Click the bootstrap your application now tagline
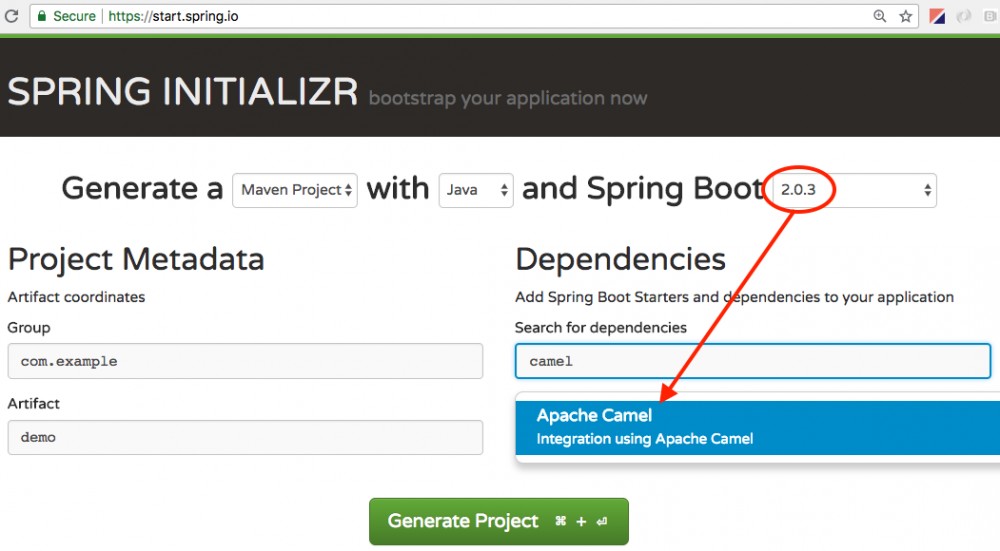This screenshot has height=551, width=1000. click(x=508, y=98)
